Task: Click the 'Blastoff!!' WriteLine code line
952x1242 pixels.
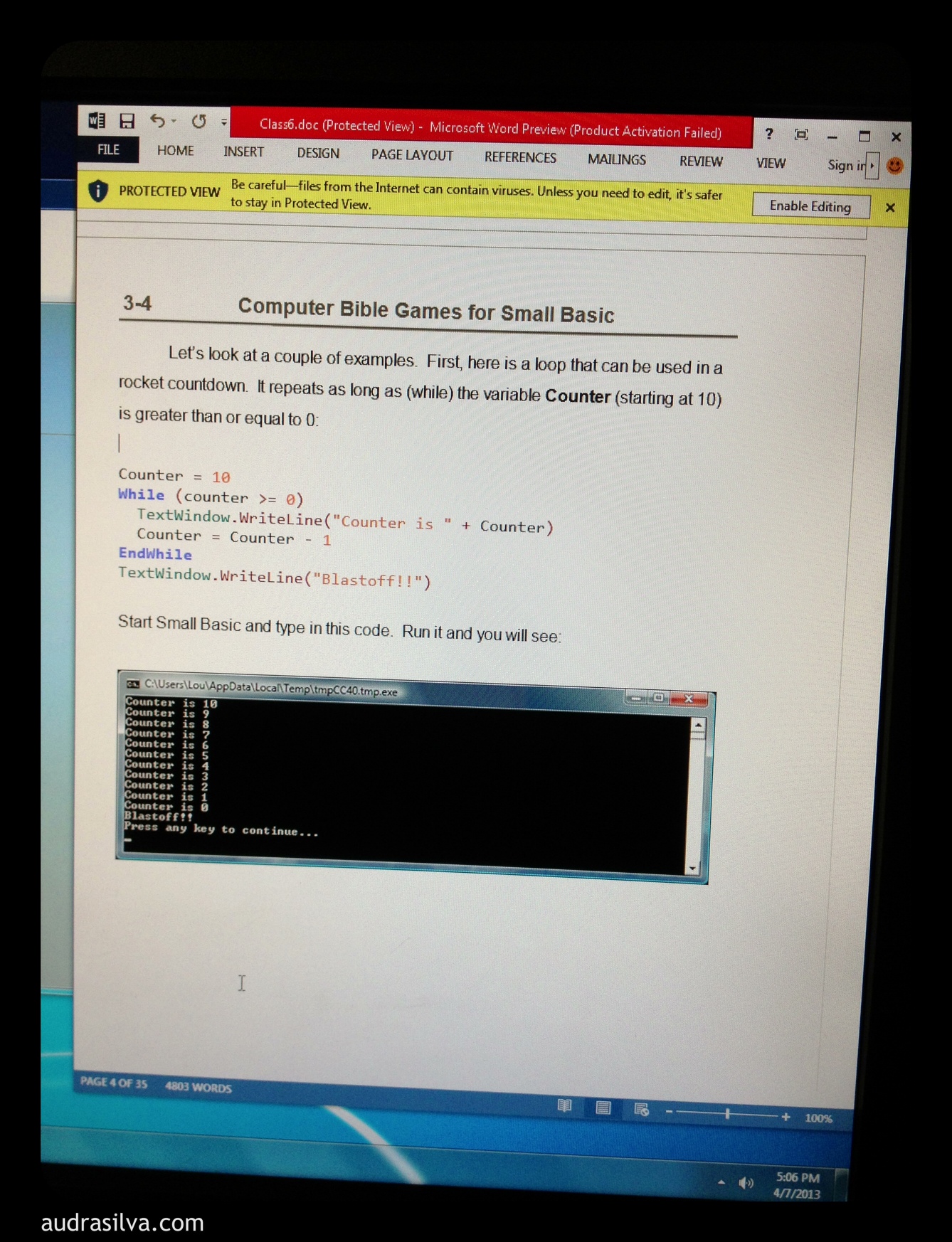Action: click(x=275, y=577)
